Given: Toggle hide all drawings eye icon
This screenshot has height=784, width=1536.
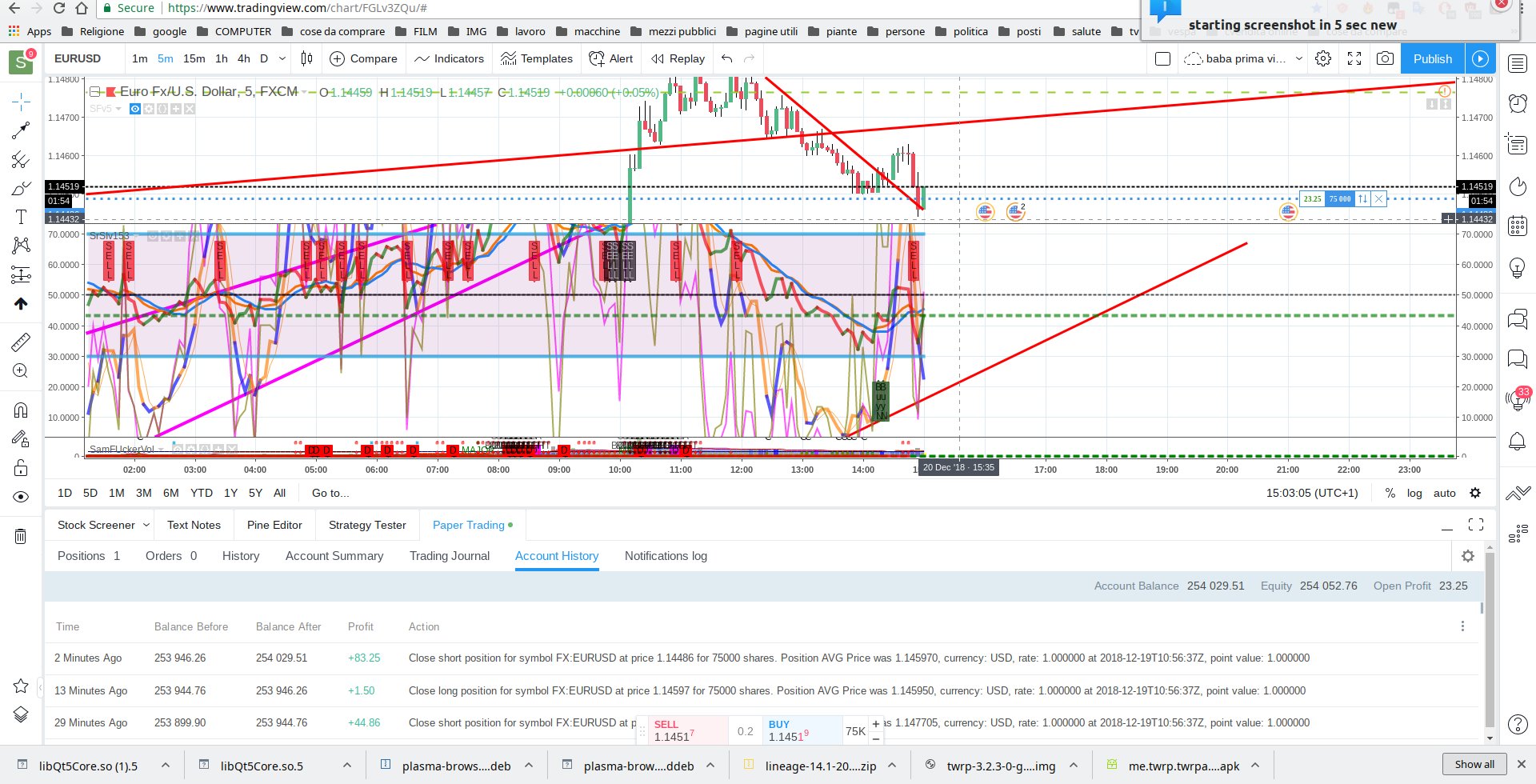Looking at the screenshot, I should (21, 497).
